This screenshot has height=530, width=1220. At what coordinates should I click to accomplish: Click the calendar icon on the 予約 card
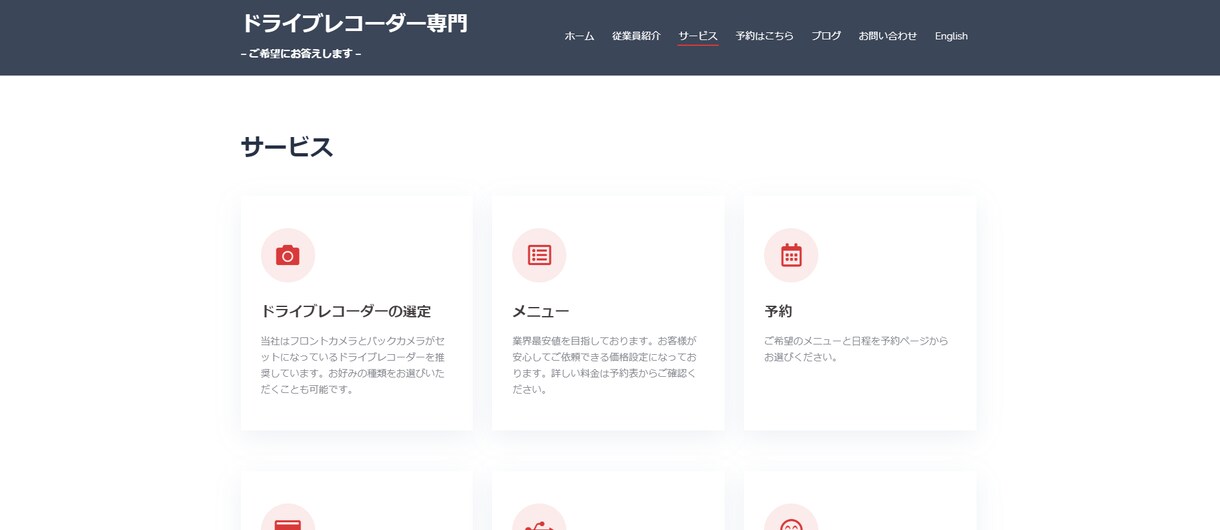click(x=791, y=255)
